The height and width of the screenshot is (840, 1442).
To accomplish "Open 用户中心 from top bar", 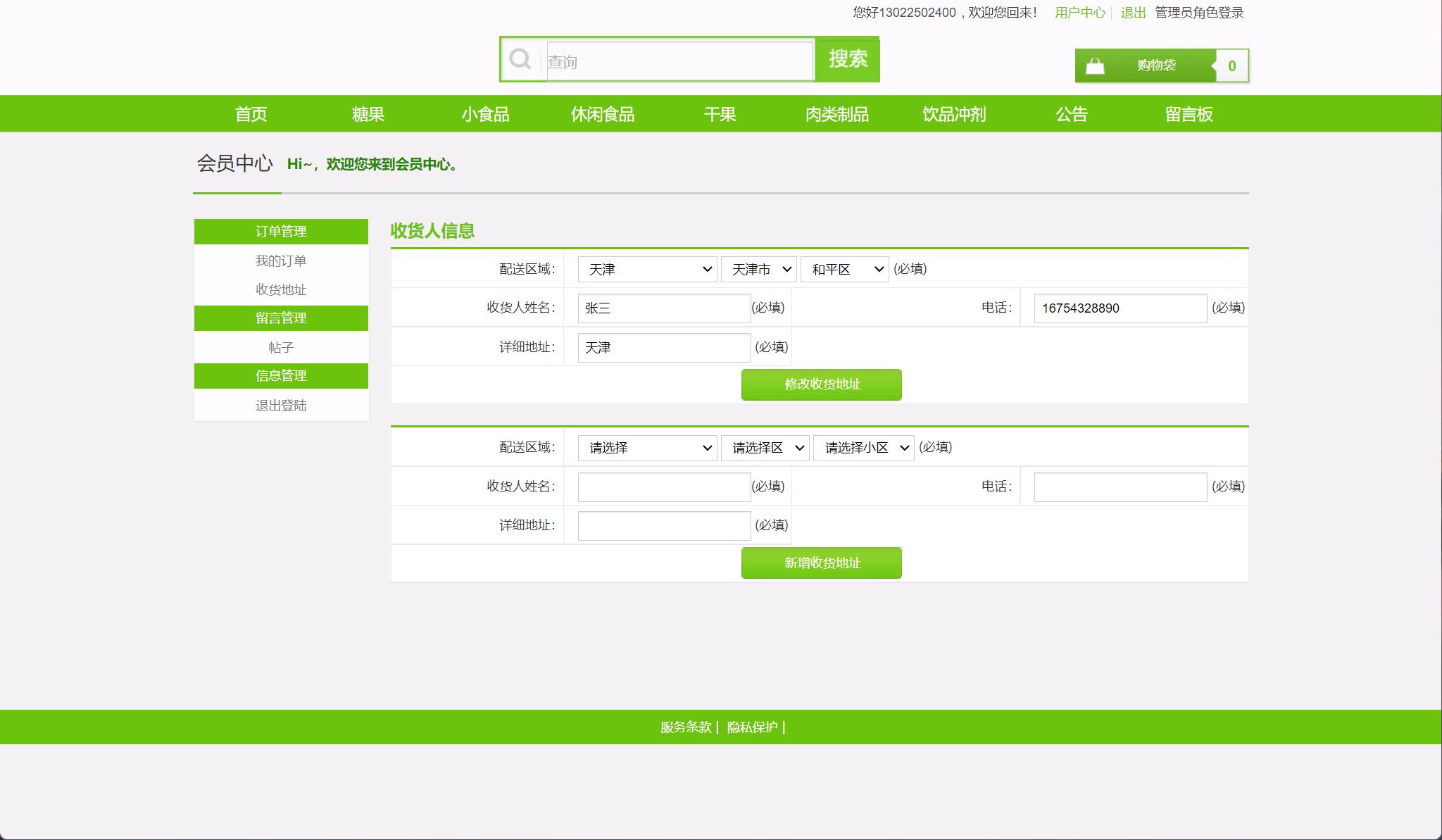I will coord(1079,12).
